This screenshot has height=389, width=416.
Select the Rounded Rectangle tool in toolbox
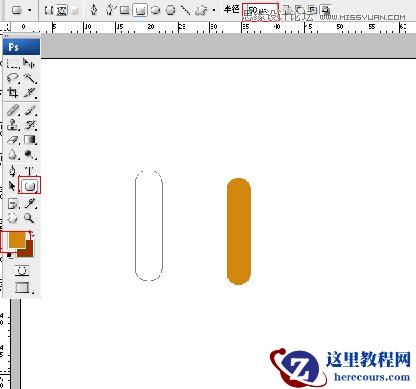[x=30, y=186]
